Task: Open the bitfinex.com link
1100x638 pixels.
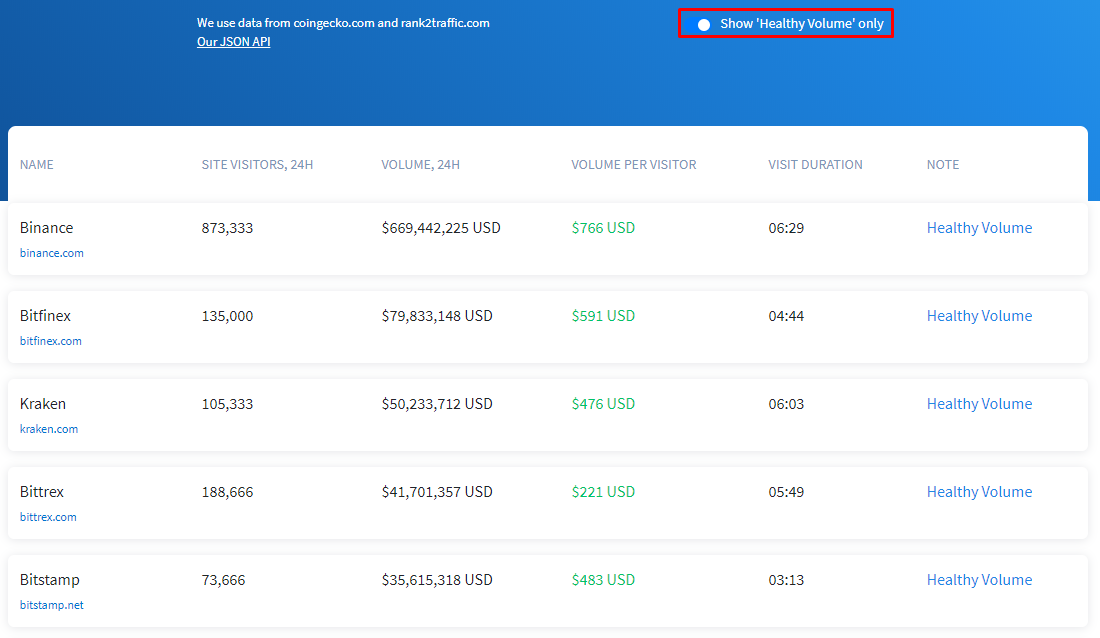Action: coord(51,341)
